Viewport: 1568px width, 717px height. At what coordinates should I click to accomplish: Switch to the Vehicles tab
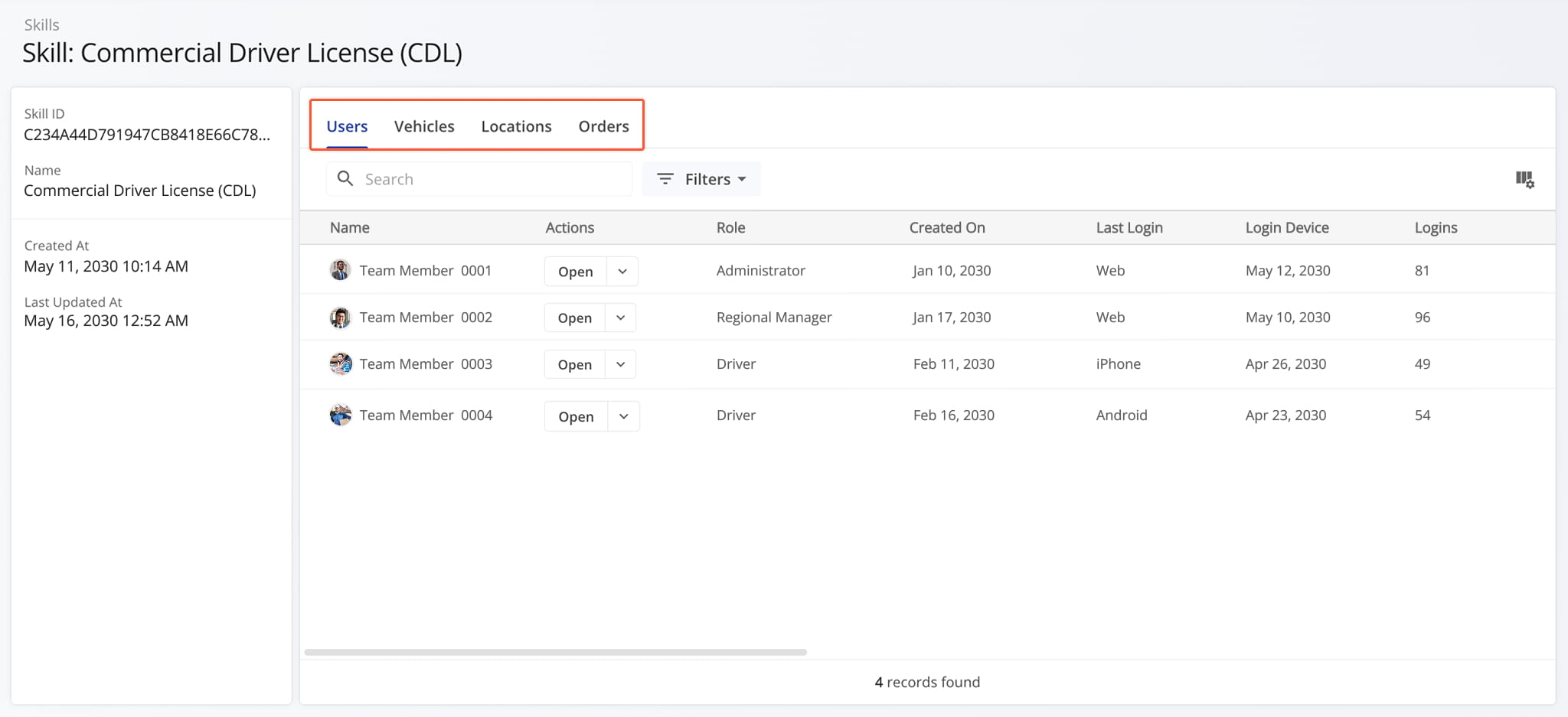tap(424, 126)
